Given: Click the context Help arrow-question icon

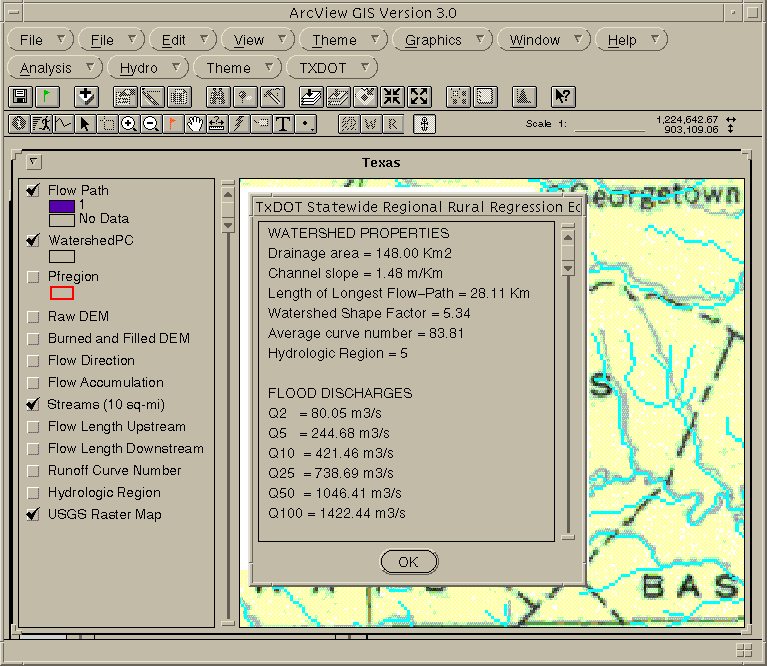Looking at the screenshot, I should click(563, 97).
